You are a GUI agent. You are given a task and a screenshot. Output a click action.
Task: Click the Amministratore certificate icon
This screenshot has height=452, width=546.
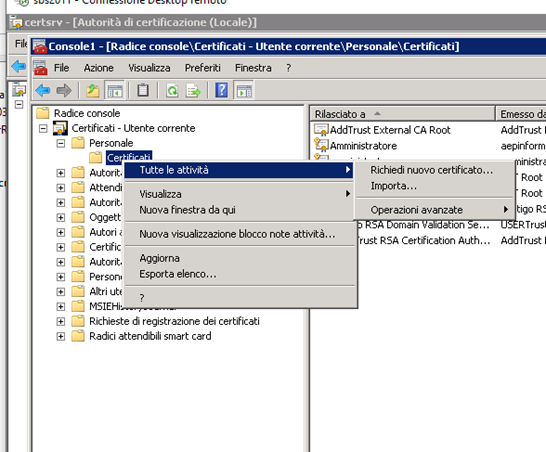tap(321, 145)
